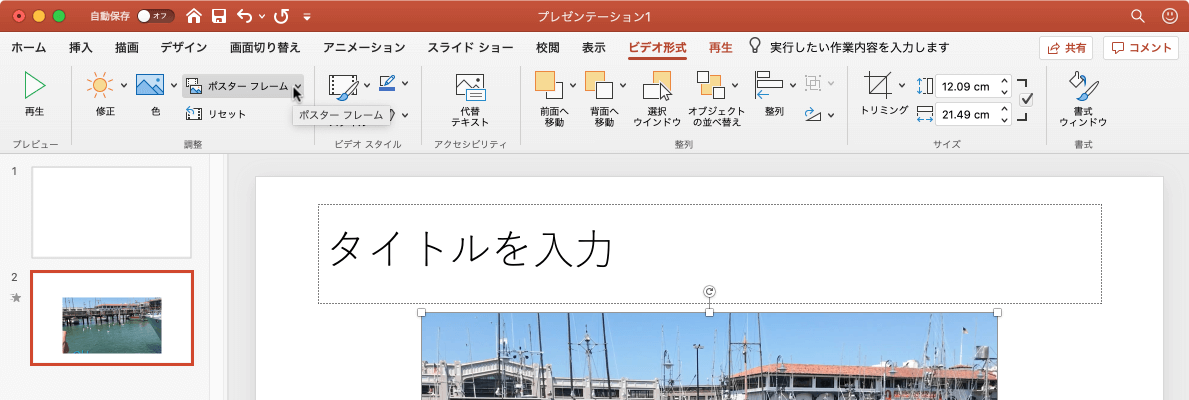The image size is (1189, 400).
Task: Switch to the 描画 tab
Action: (127, 47)
